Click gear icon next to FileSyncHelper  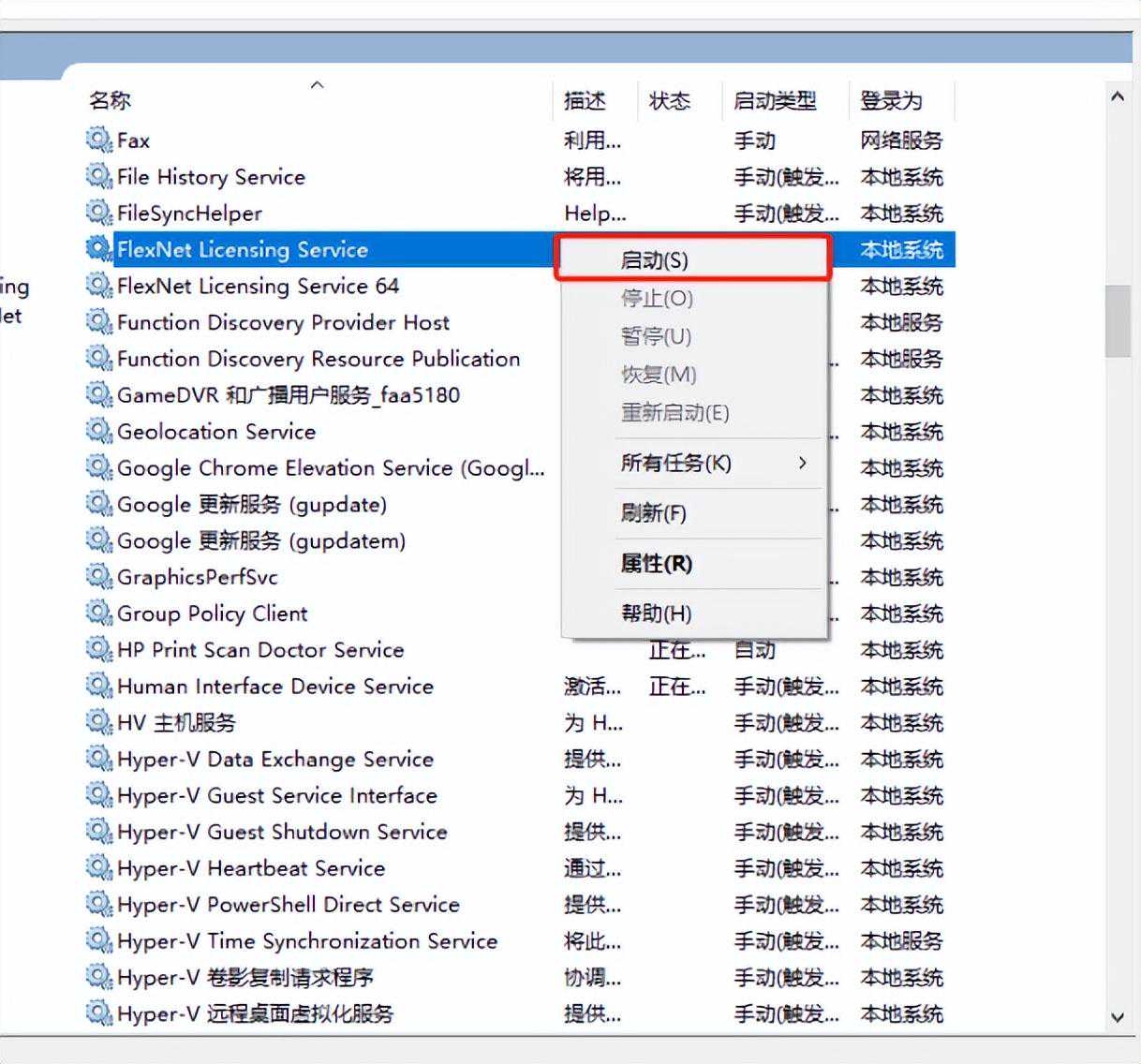click(98, 213)
